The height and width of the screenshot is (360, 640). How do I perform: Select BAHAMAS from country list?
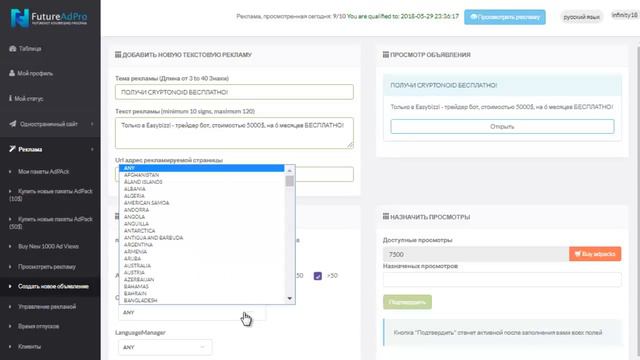coord(202,287)
